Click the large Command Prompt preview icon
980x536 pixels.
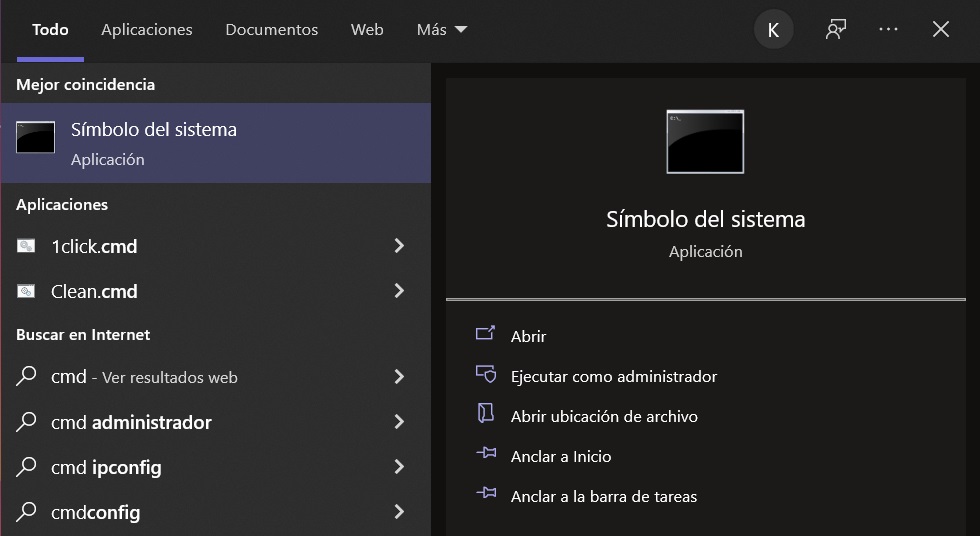(x=705, y=142)
